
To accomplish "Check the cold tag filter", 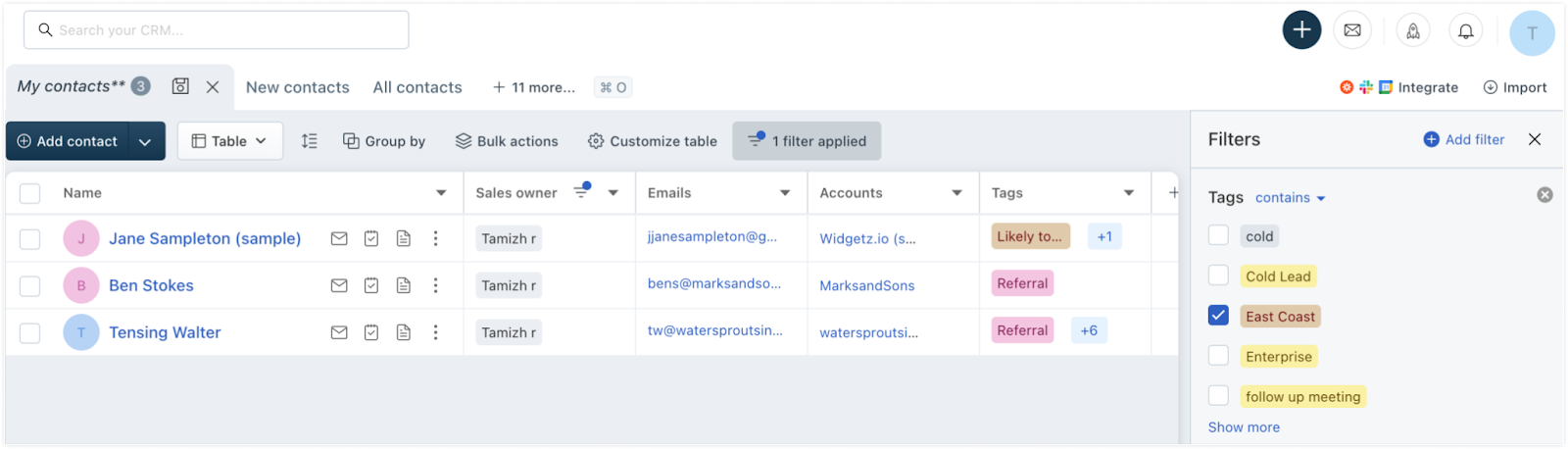I will 1218,235.
